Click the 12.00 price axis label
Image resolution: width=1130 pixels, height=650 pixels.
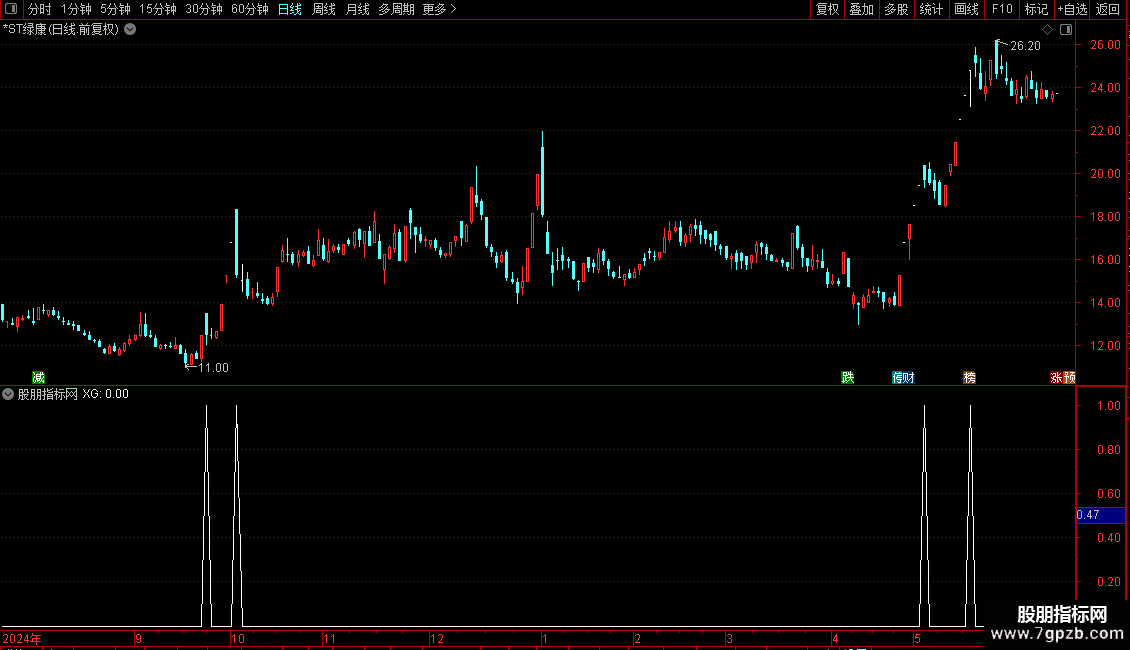[1105, 346]
